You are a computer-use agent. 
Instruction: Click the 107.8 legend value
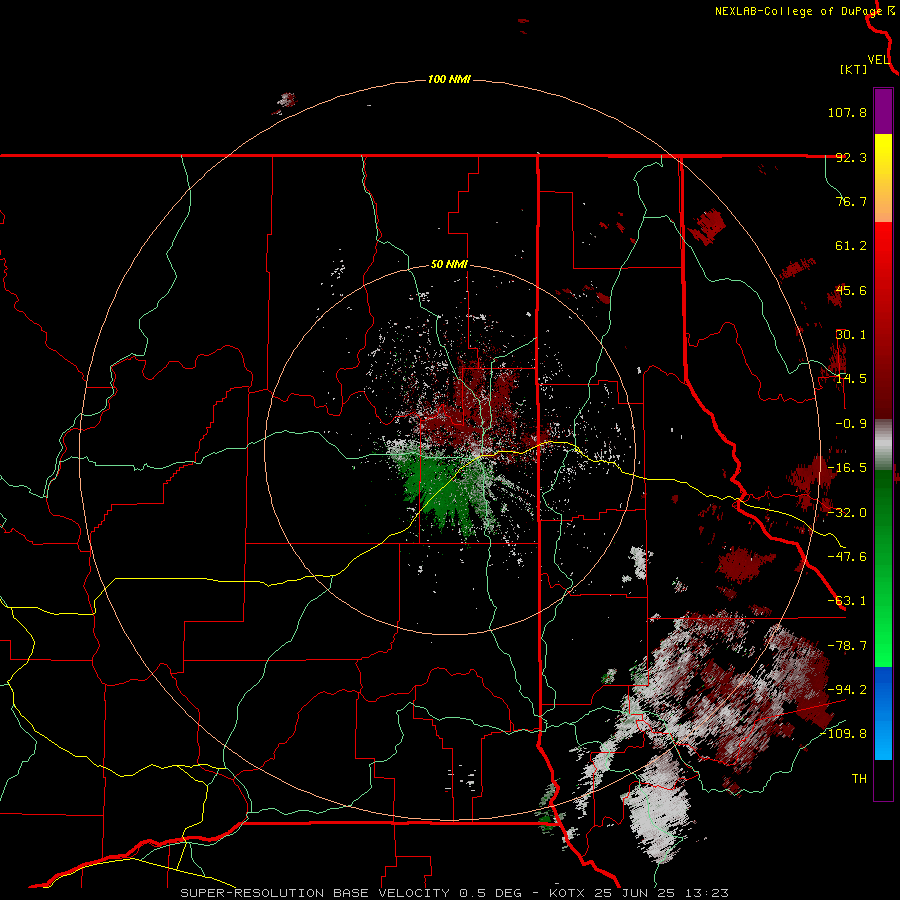[847, 112]
